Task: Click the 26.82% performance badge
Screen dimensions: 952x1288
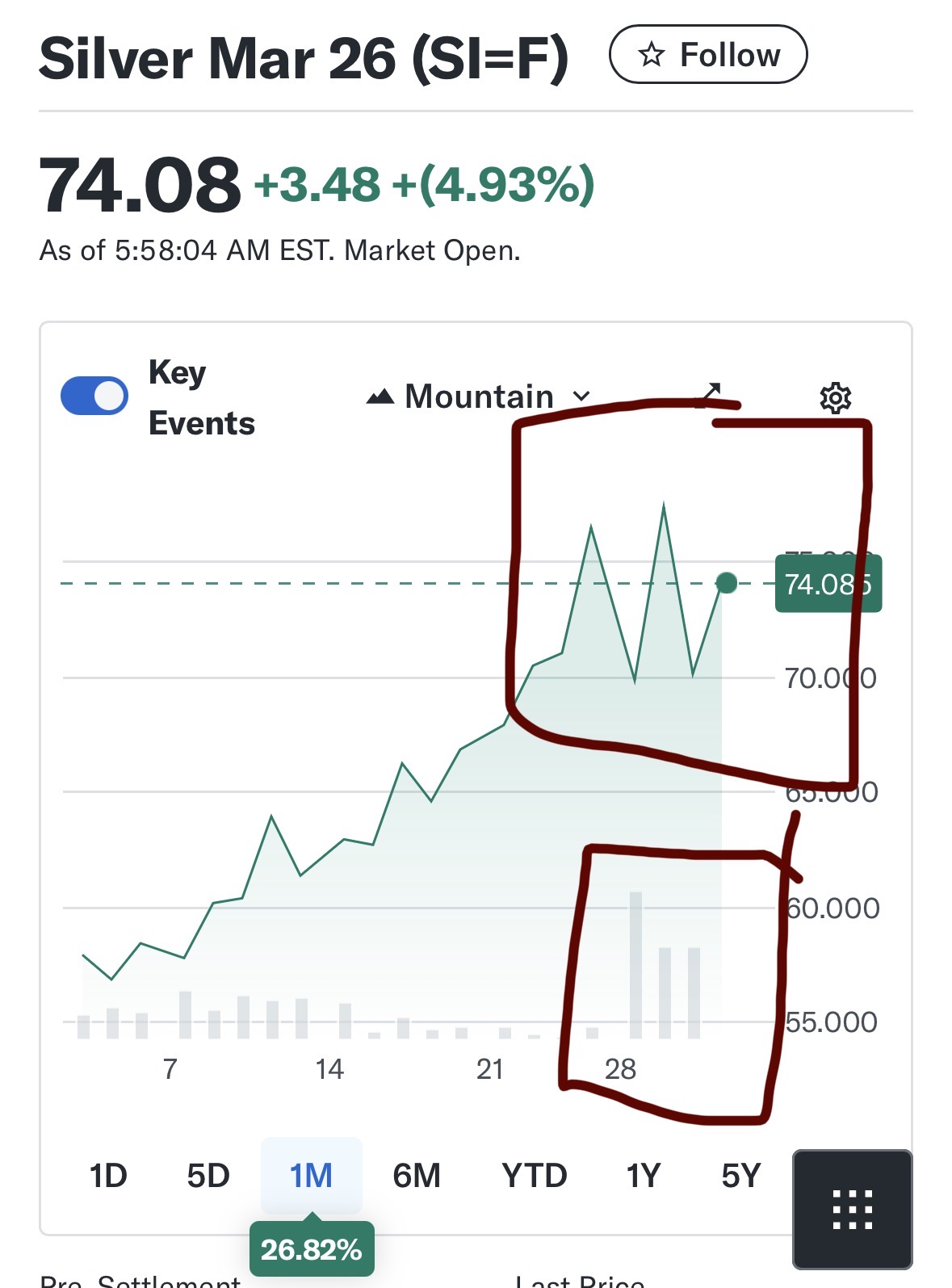Action: (311, 1249)
